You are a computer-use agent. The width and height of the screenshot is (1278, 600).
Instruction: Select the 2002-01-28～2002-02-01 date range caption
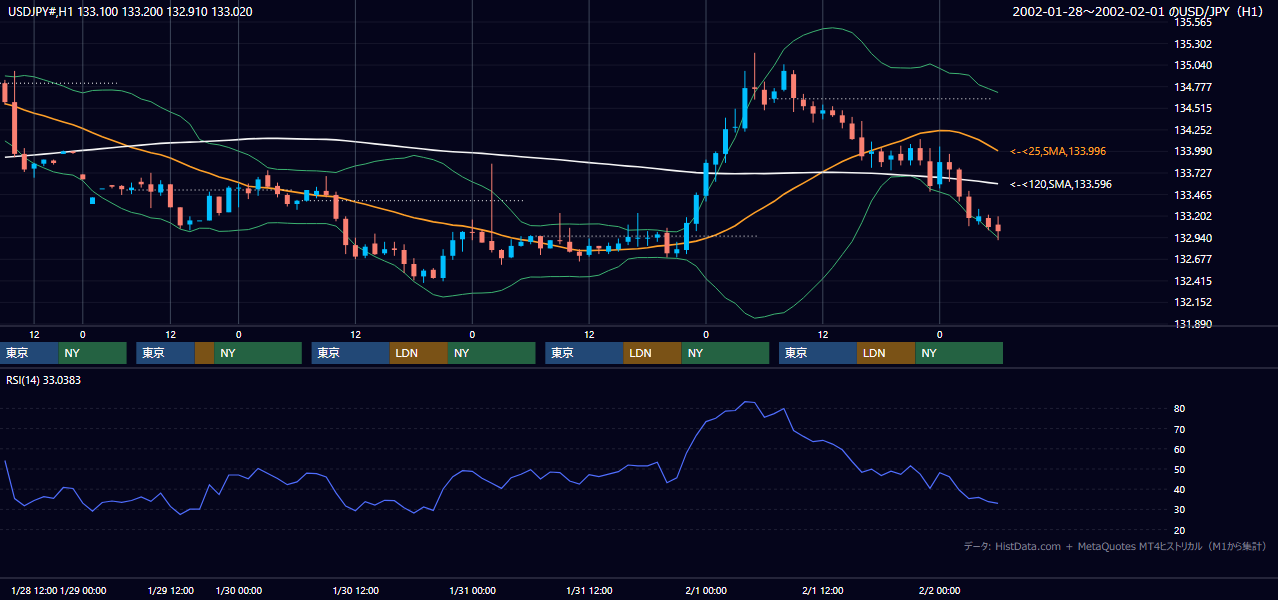pyautogui.click(x=1139, y=12)
